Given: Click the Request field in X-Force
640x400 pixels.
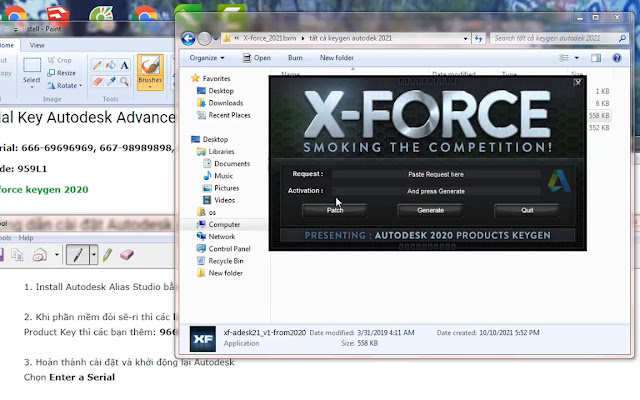Looking at the screenshot, I should click(436, 174).
